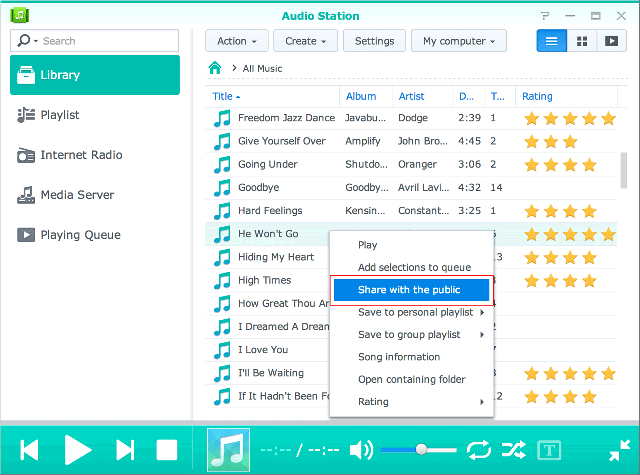The height and width of the screenshot is (475, 640).
Task: Sort by the Artist column
Action: 422,97
